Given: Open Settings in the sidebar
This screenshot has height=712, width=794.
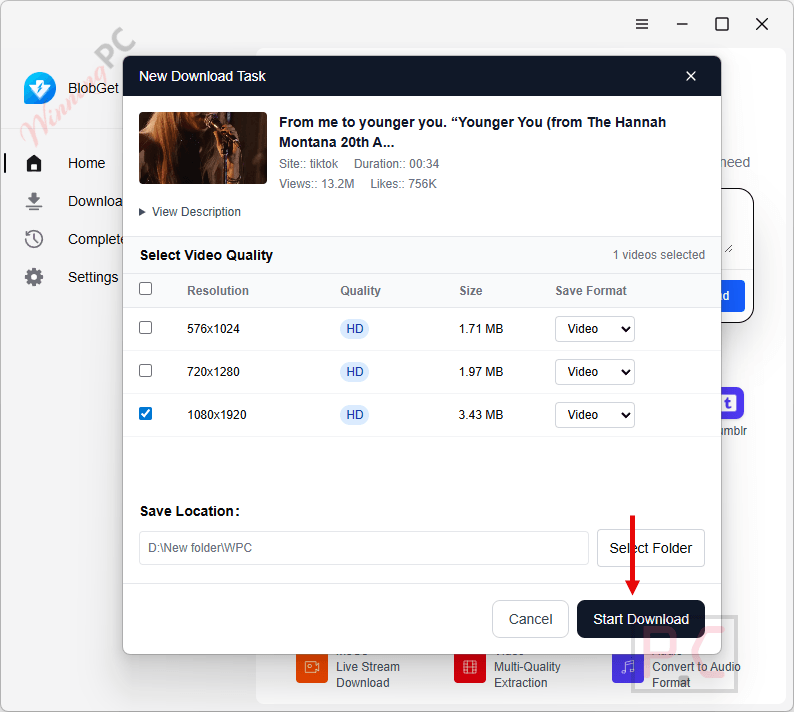Looking at the screenshot, I should click(x=93, y=277).
